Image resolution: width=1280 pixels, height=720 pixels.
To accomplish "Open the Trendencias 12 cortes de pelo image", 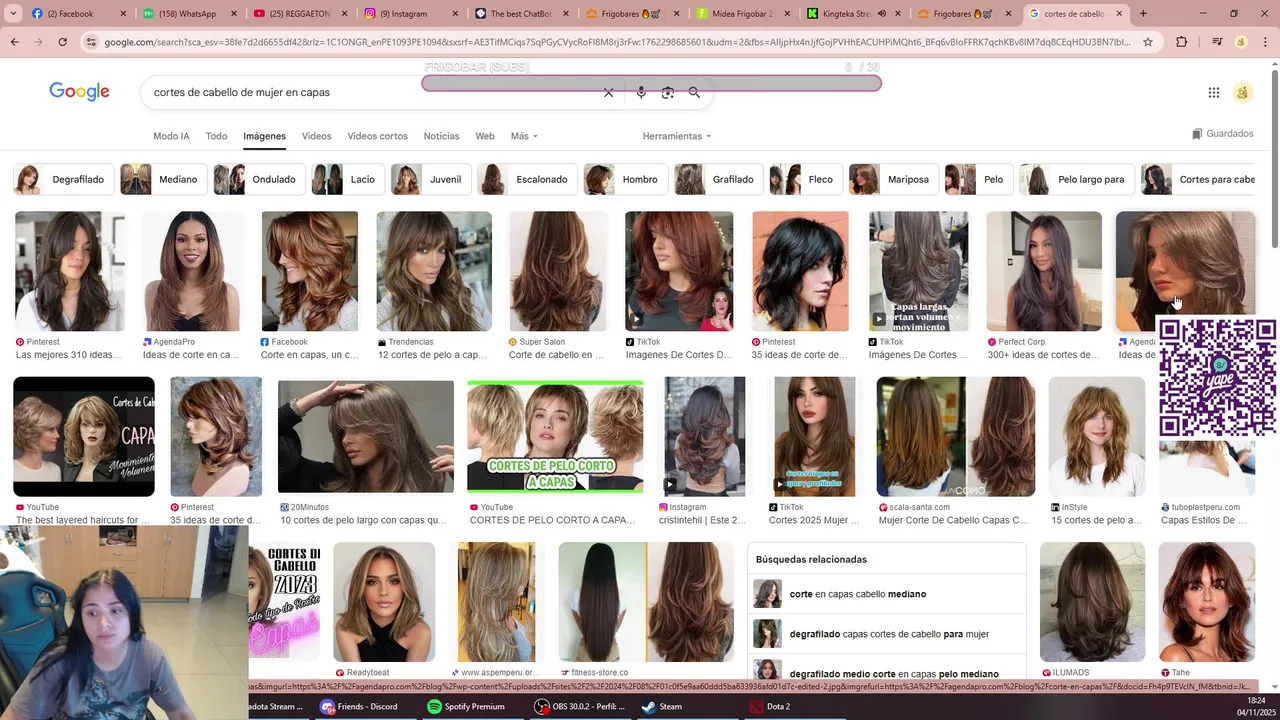I will point(434,271).
